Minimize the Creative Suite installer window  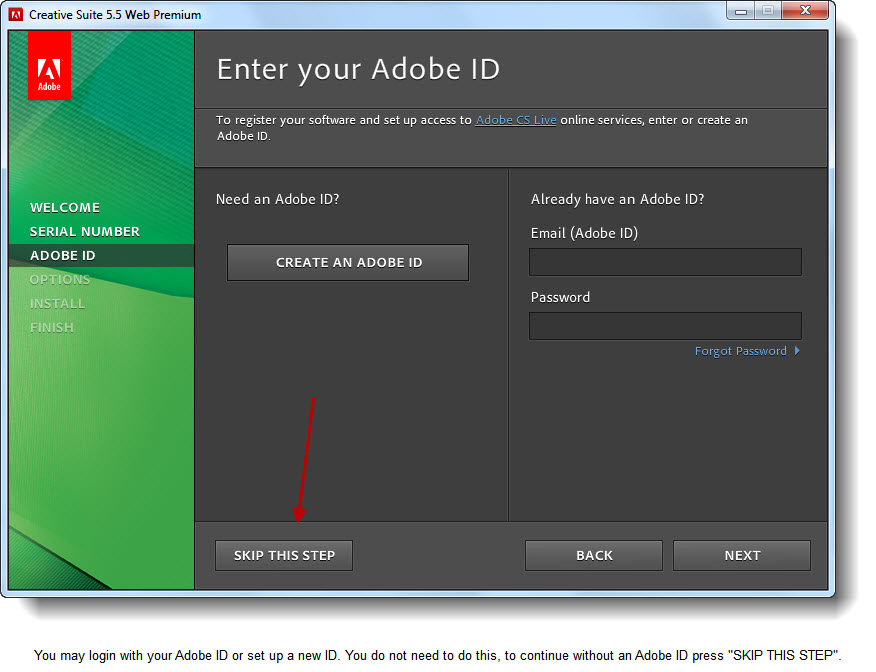(739, 10)
